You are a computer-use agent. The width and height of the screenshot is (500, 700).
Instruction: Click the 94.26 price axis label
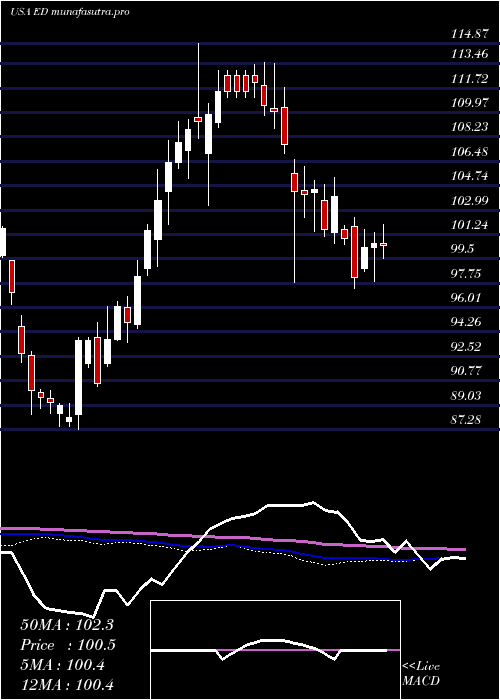coord(466,322)
